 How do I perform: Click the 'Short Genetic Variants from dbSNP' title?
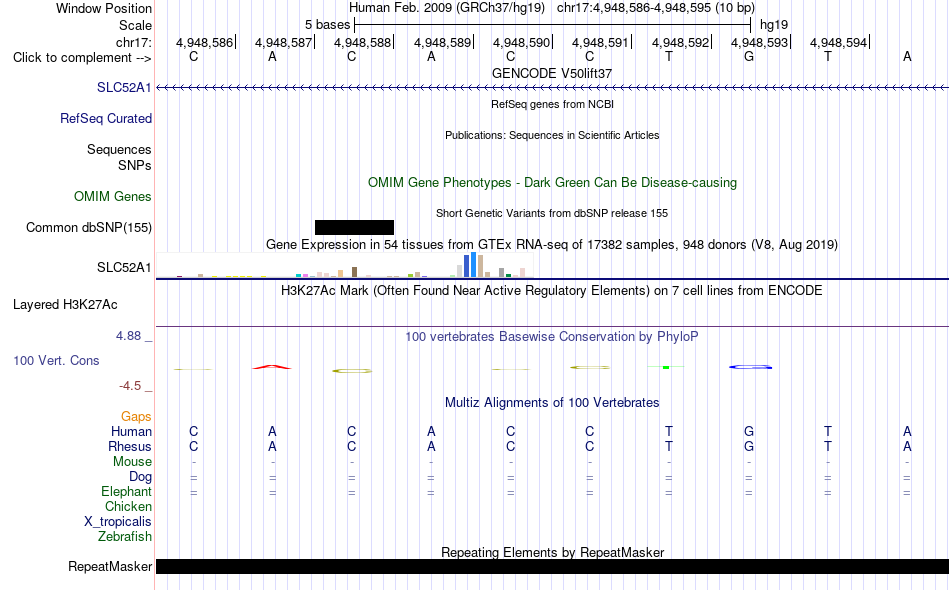pyautogui.click(x=552, y=213)
